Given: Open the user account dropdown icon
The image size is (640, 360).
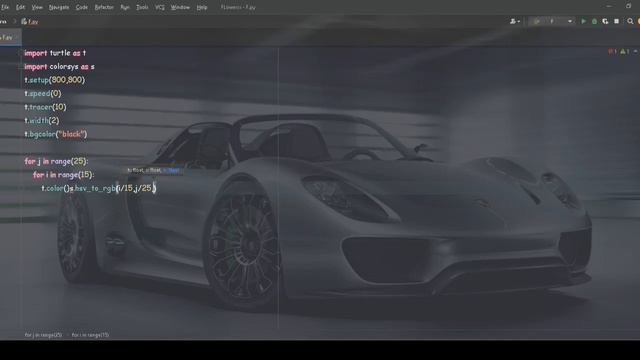Looking at the screenshot, I should click(x=515, y=21).
